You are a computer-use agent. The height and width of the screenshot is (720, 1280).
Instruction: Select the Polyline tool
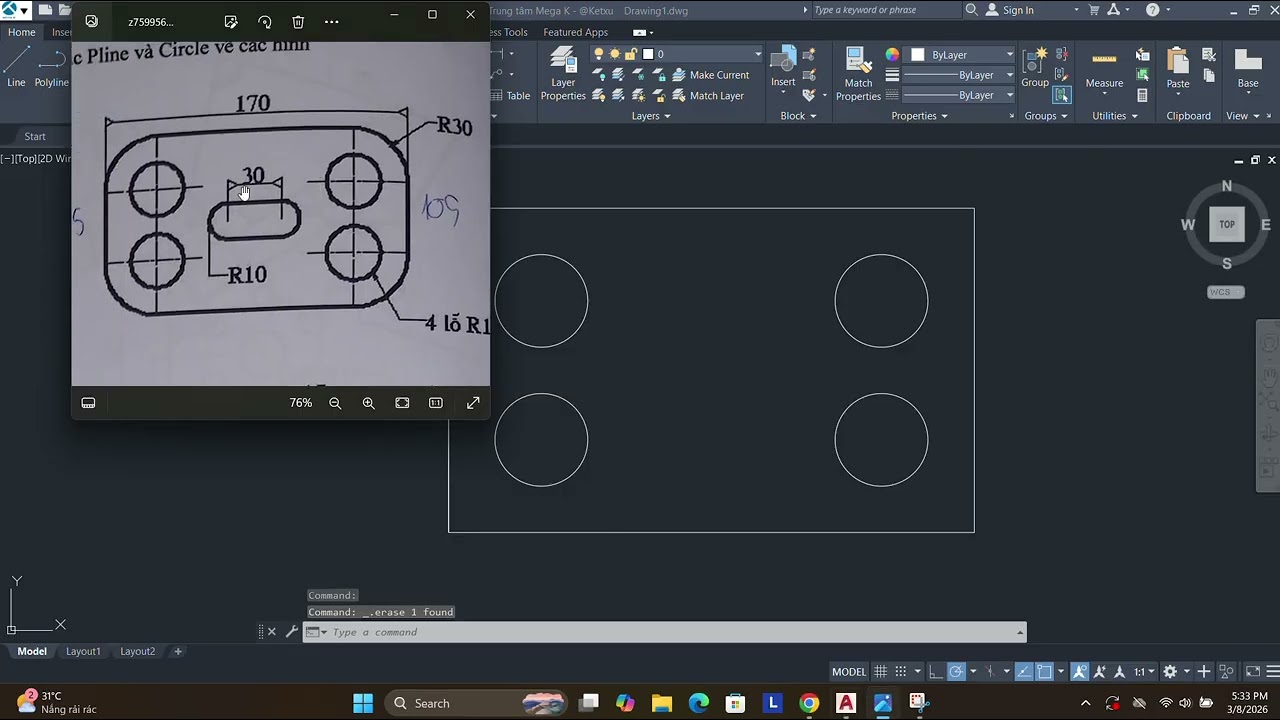coord(52,68)
